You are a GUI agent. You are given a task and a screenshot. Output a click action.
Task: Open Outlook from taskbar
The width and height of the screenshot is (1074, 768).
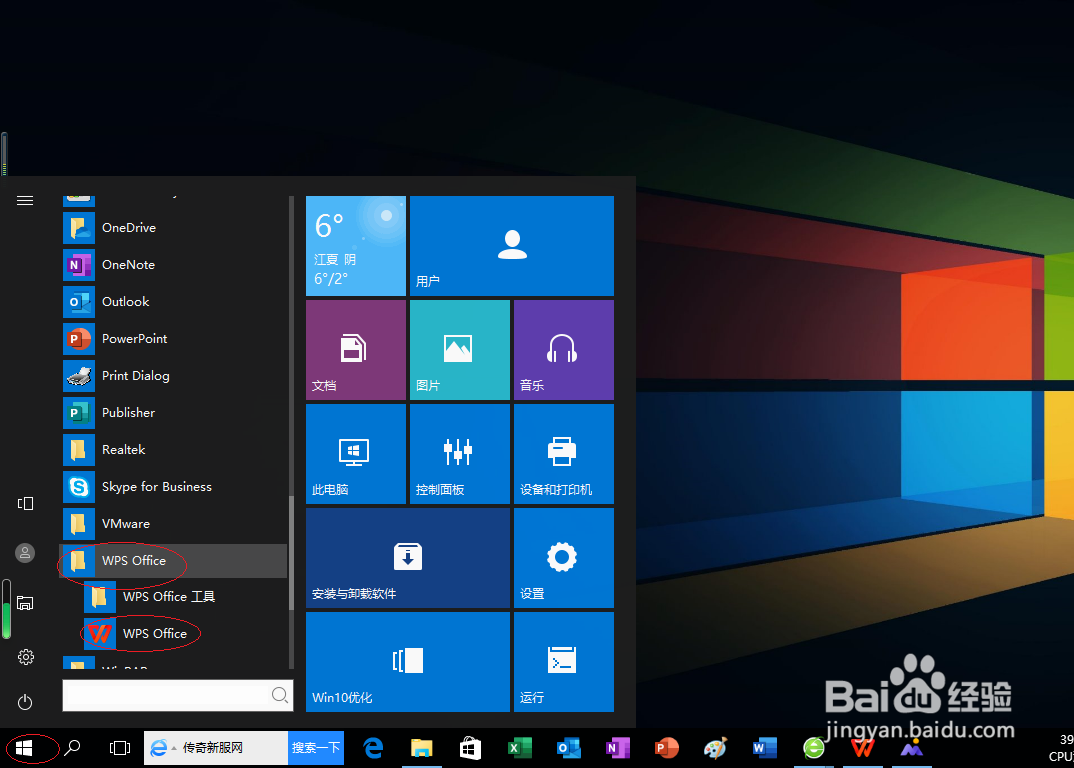pyautogui.click(x=569, y=748)
